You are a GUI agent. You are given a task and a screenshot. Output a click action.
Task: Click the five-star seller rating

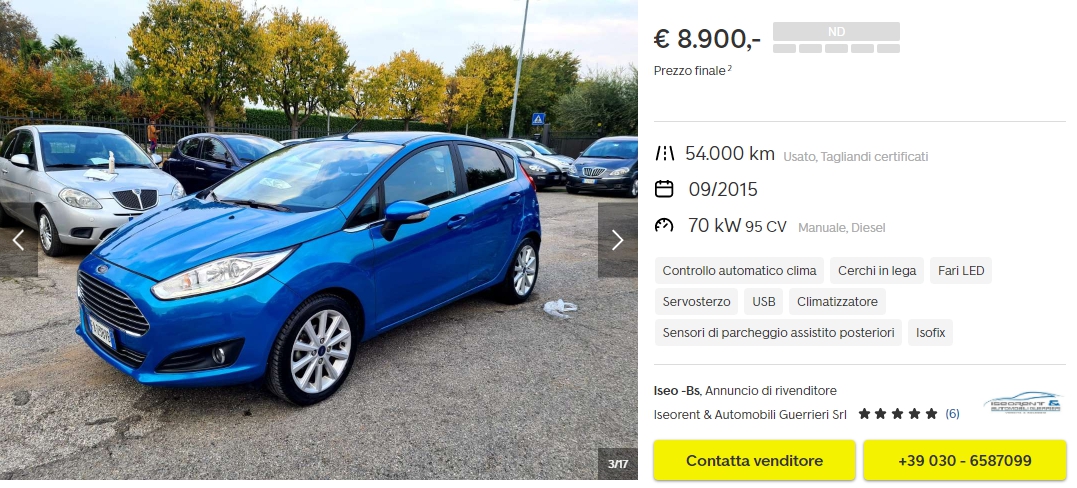tap(897, 414)
